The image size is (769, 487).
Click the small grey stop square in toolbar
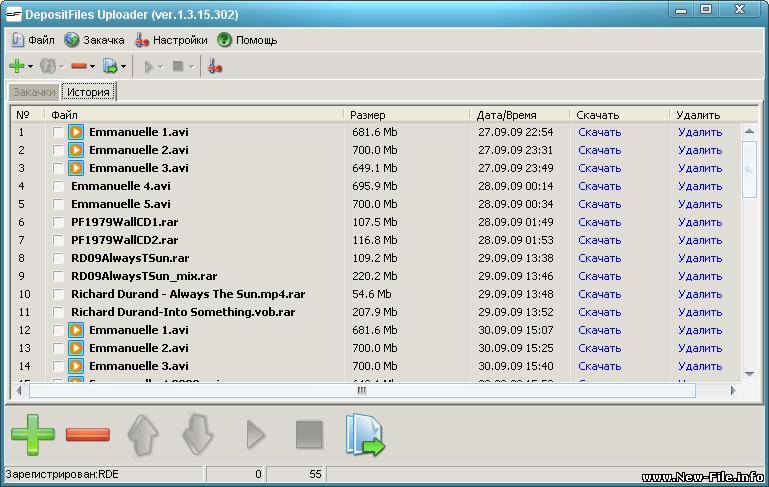pyautogui.click(x=178, y=66)
